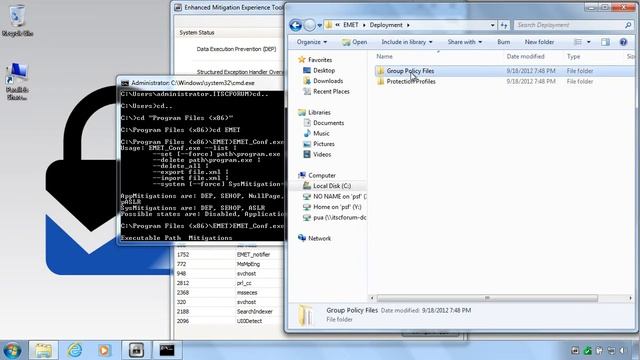Open the Parallels Shared Folders desktop shortcut
Image resolution: width=640 pixels, height=360 pixels.
pyautogui.click(x=17, y=82)
